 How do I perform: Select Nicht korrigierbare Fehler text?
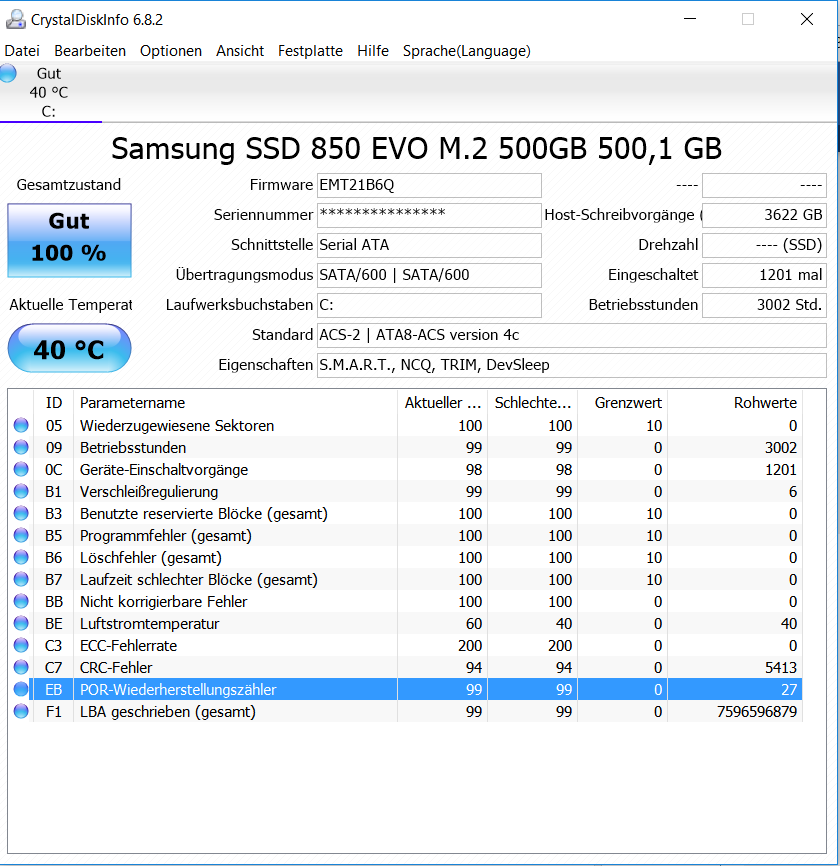[163, 602]
